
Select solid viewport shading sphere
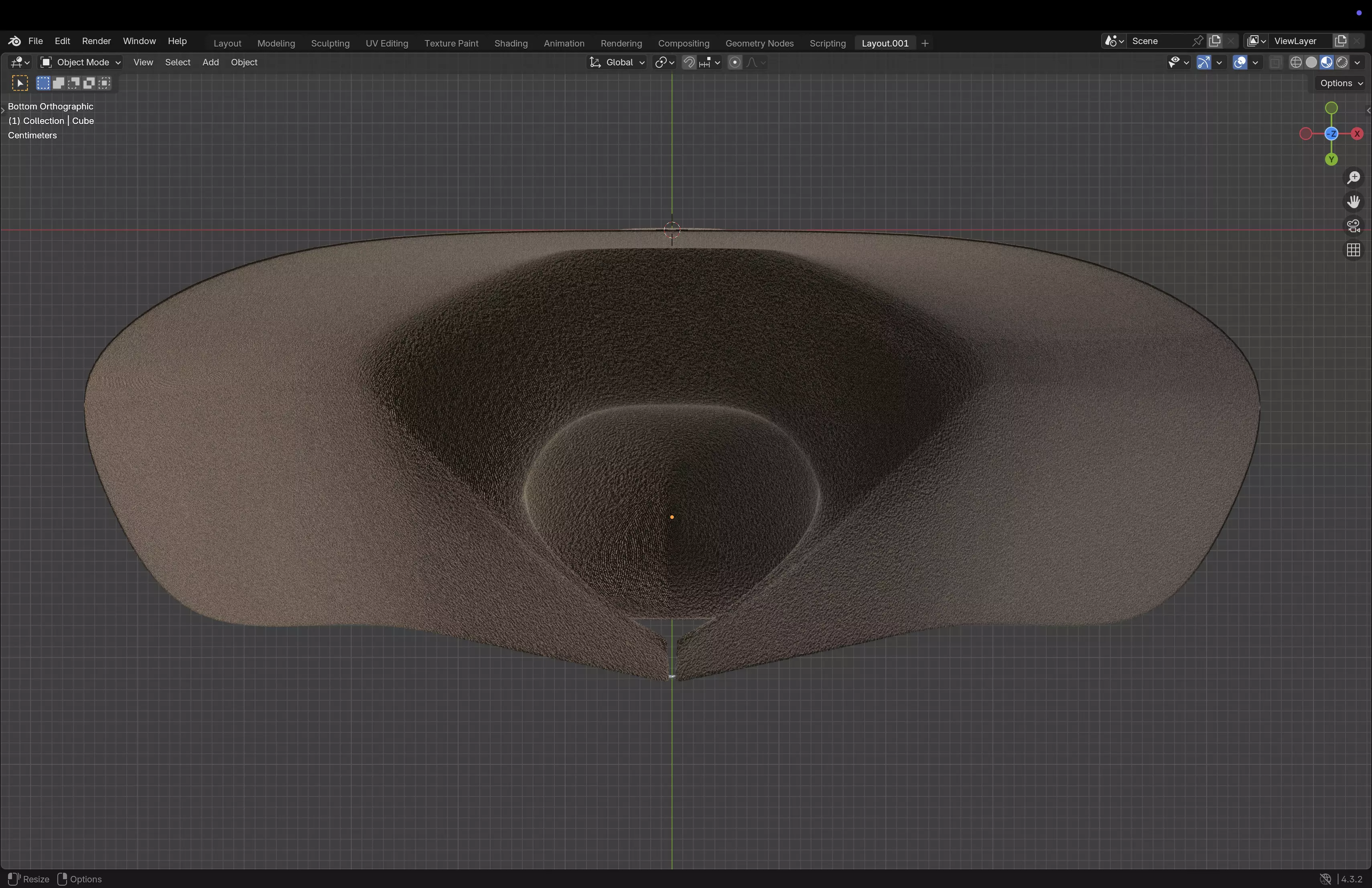click(1311, 62)
